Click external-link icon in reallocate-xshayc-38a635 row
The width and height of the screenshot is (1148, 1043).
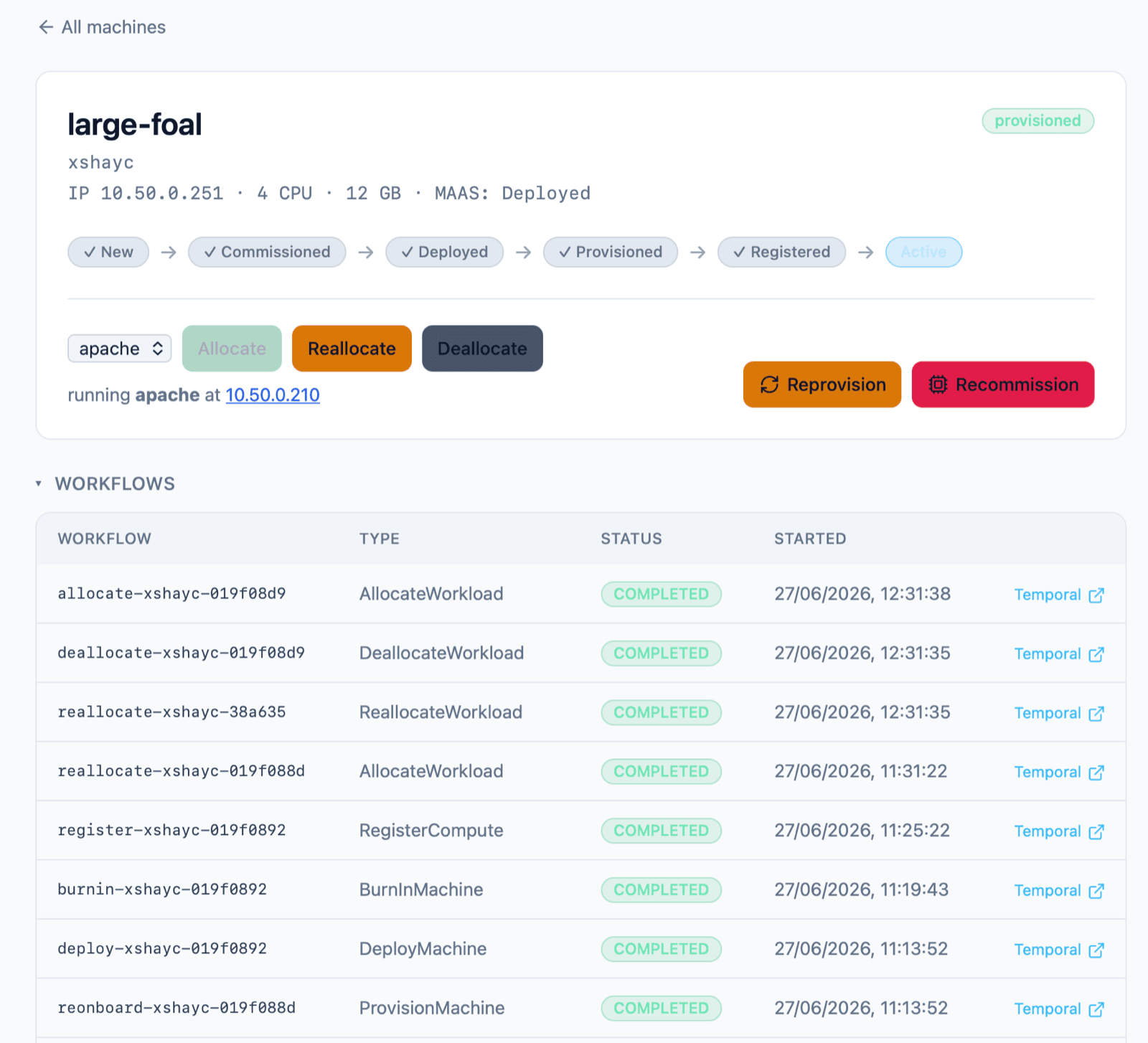pos(1096,714)
